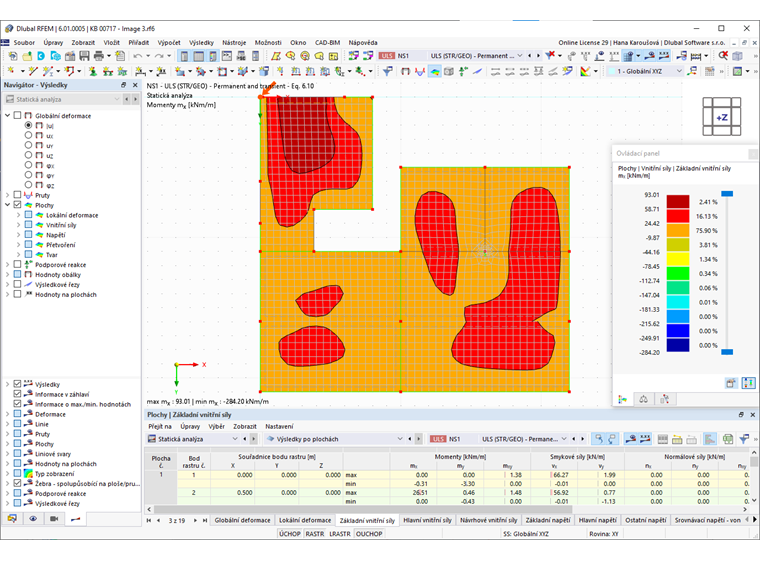Expand the Vnitřní síly tree node

coord(18,225)
